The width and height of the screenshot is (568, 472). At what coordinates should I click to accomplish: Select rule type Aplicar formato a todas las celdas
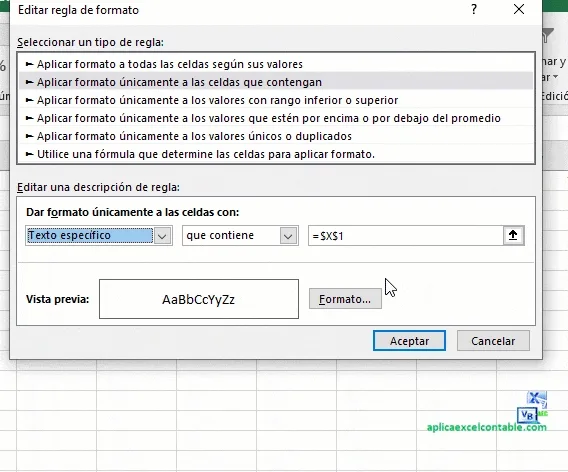(x=276, y=64)
